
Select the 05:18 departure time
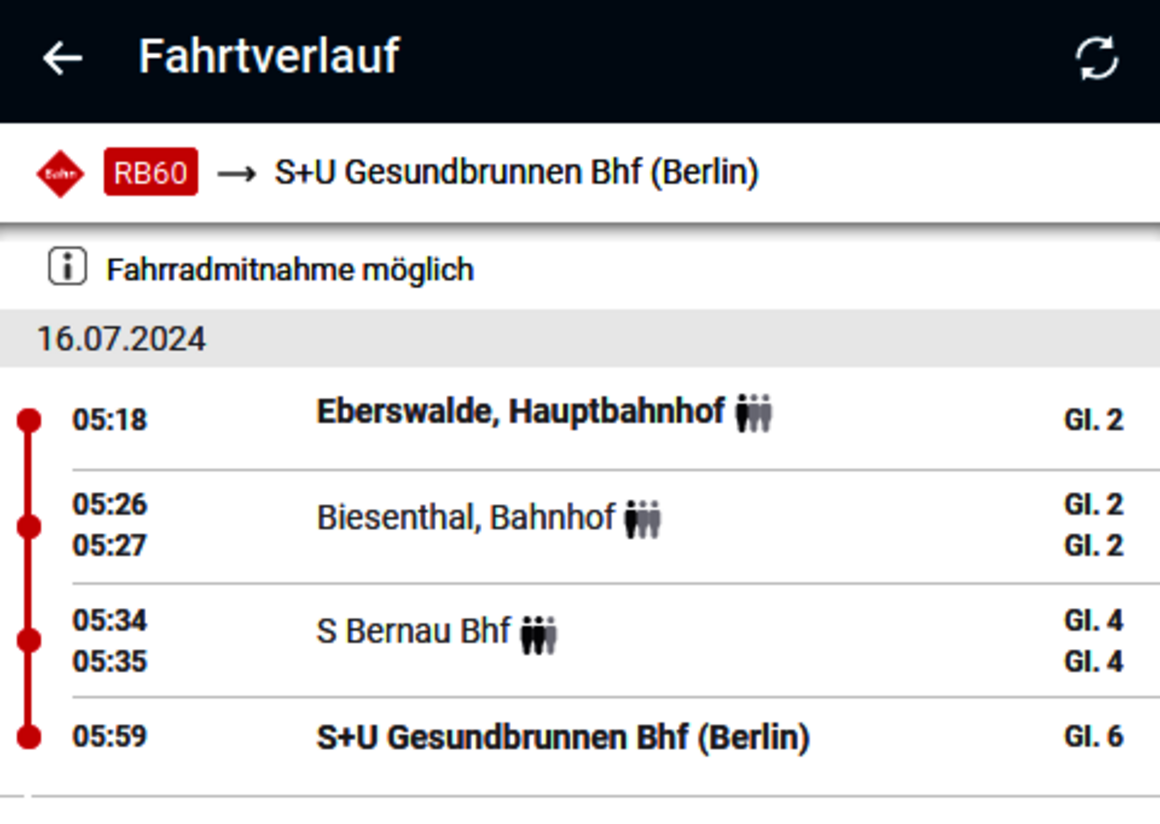point(110,420)
